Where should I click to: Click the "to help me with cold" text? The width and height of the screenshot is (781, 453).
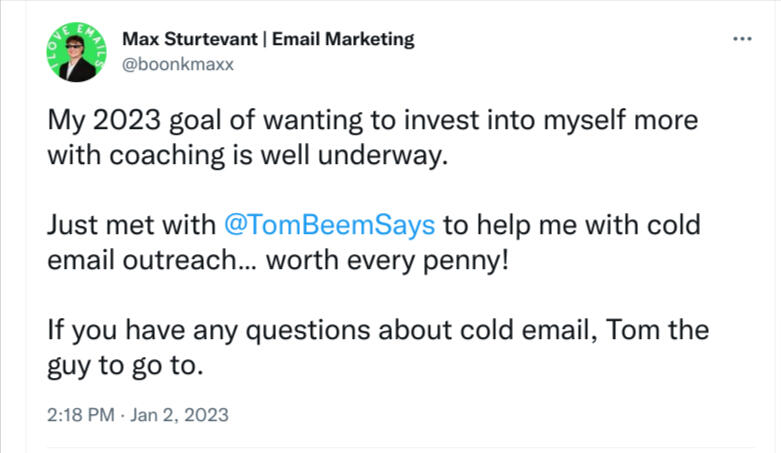570,224
